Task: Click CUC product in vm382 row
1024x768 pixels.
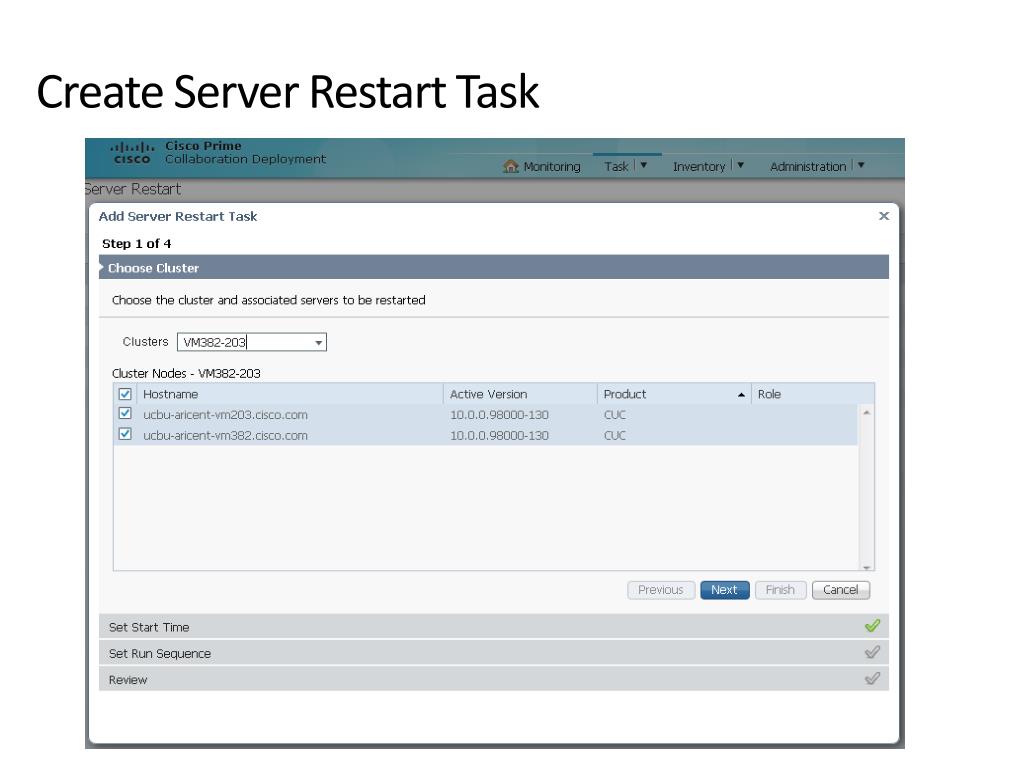Action: click(x=615, y=436)
